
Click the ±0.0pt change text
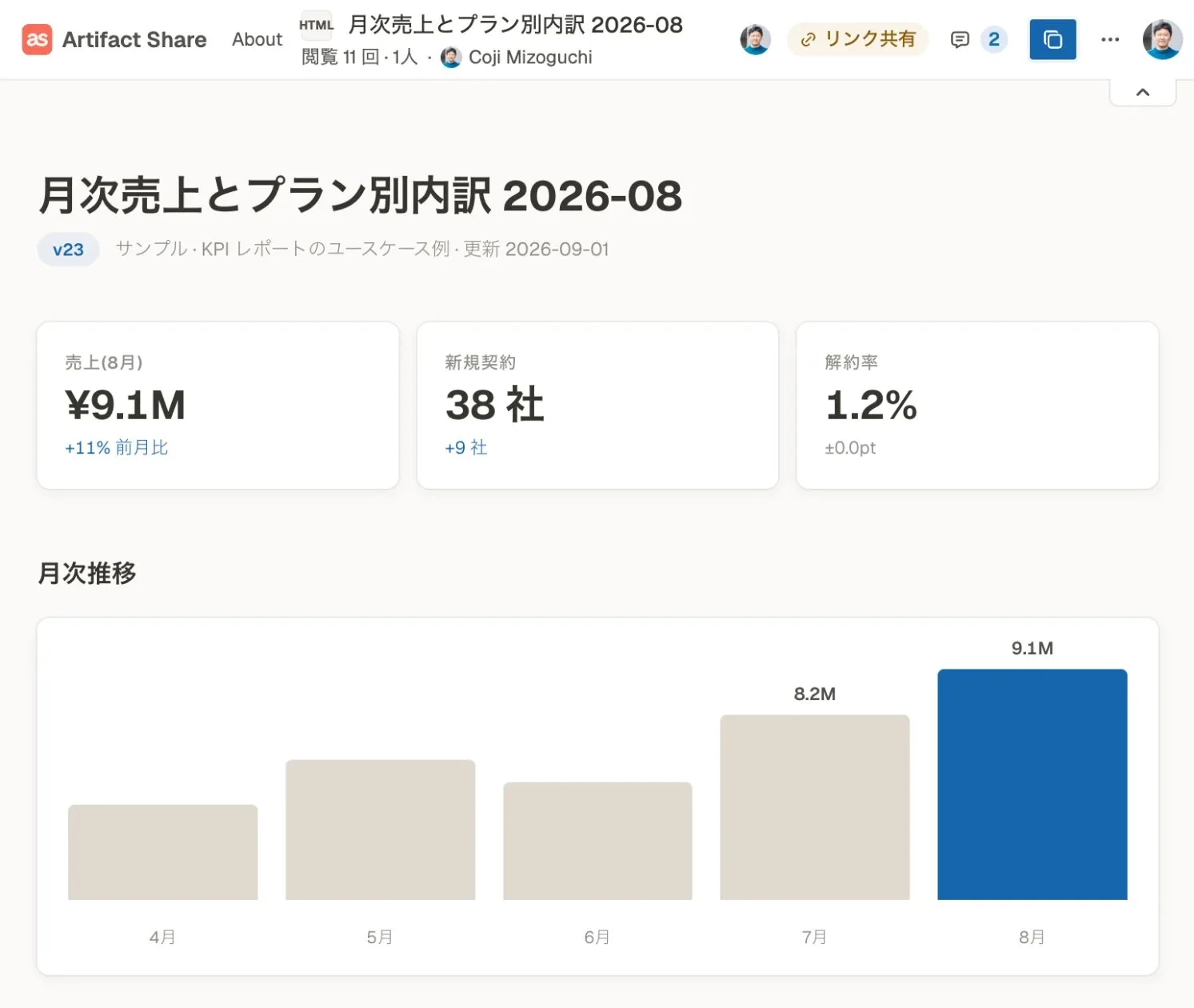click(x=850, y=448)
